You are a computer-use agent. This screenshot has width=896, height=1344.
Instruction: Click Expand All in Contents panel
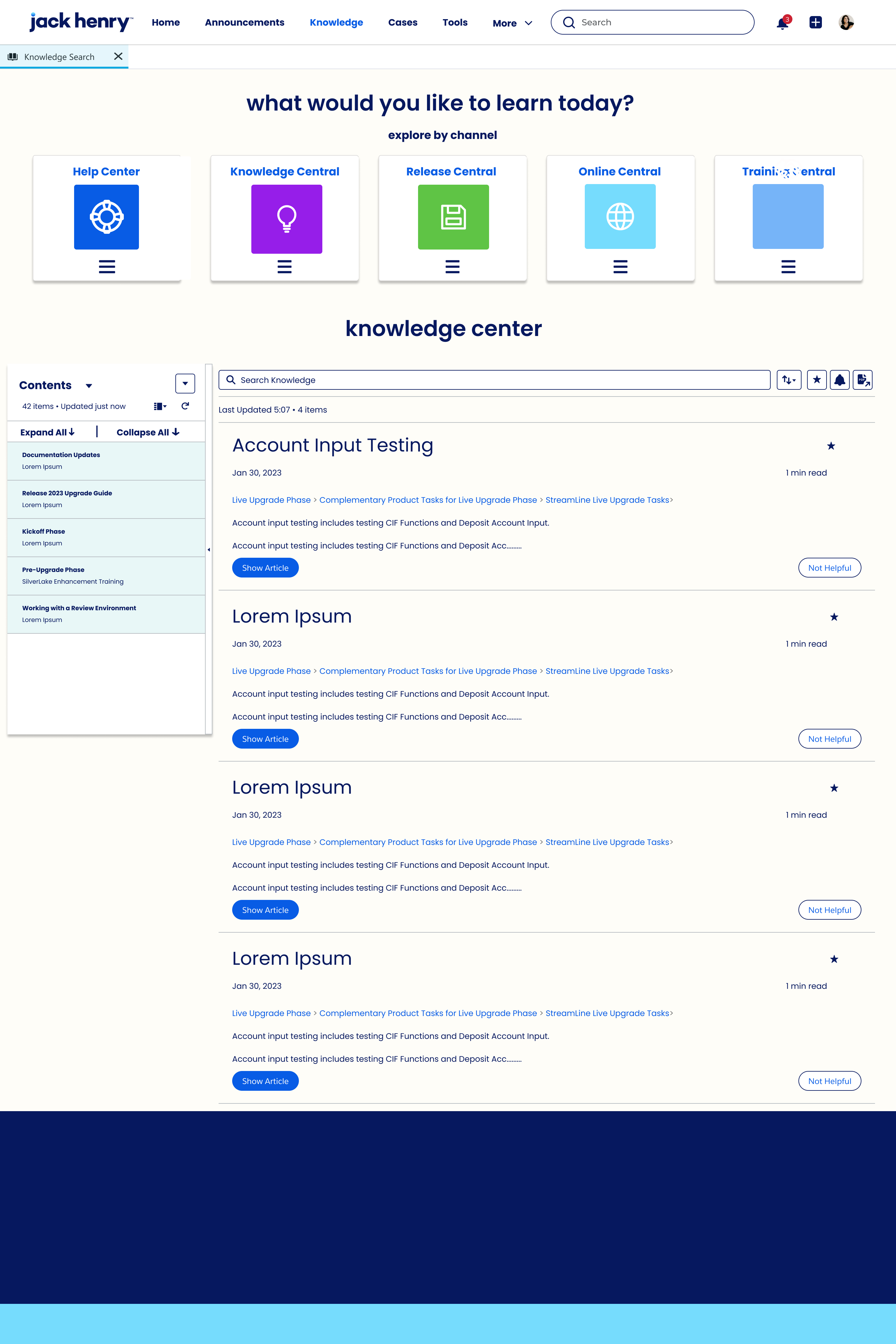click(x=48, y=433)
